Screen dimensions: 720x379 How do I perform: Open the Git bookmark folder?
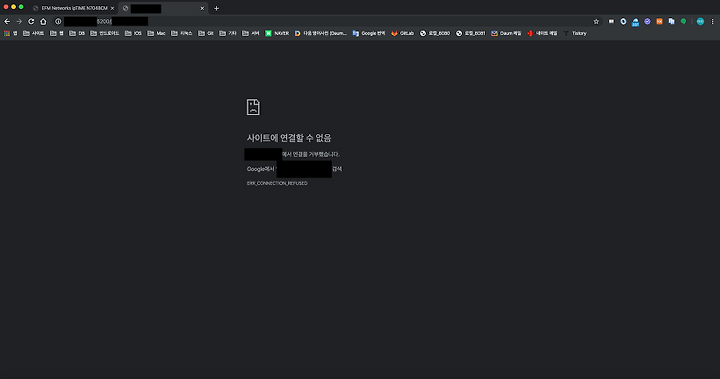[206, 33]
